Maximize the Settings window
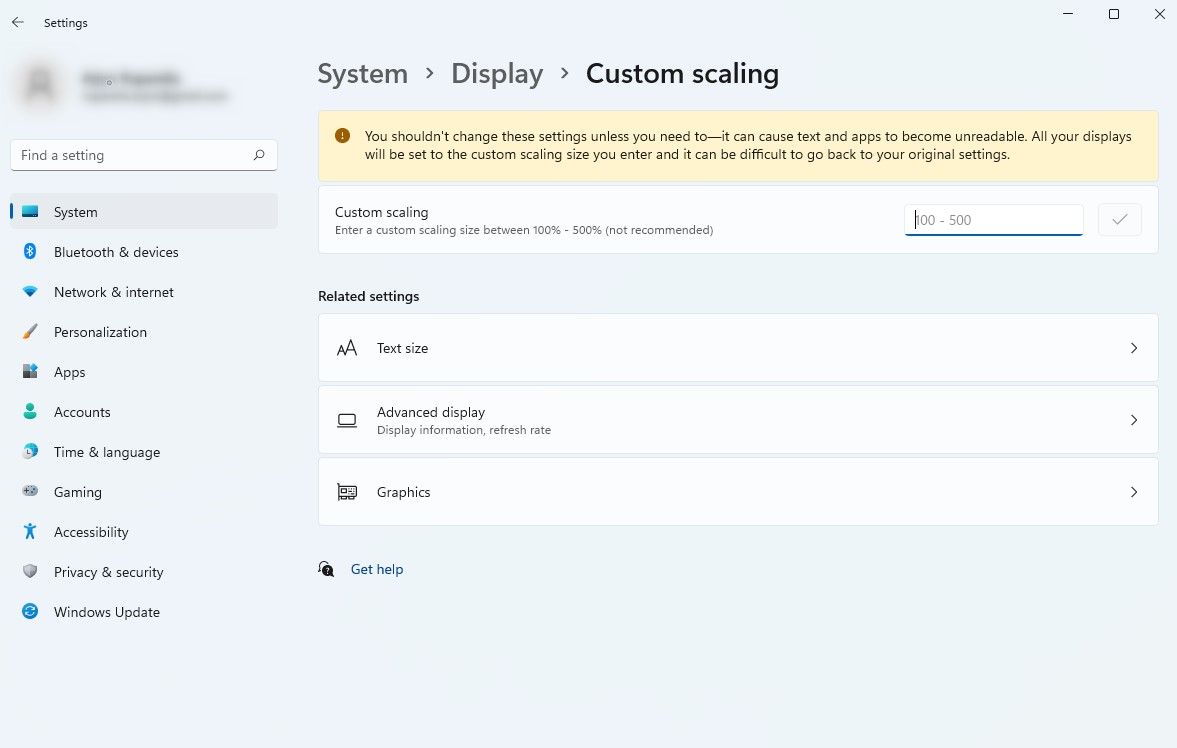This screenshot has width=1177, height=748. (1114, 14)
